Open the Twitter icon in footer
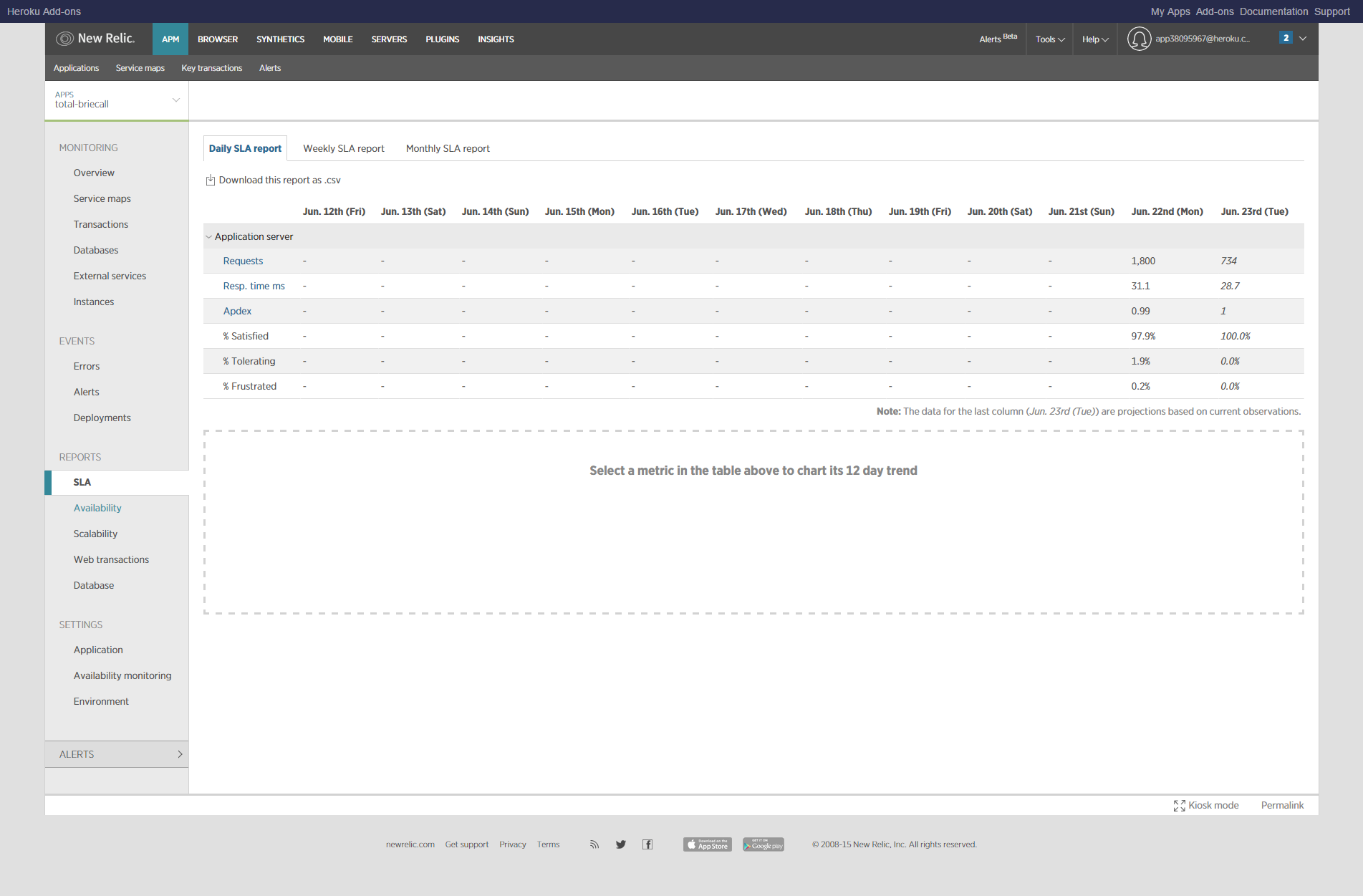This screenshot has height=896, width=1363. coord(620,844)
